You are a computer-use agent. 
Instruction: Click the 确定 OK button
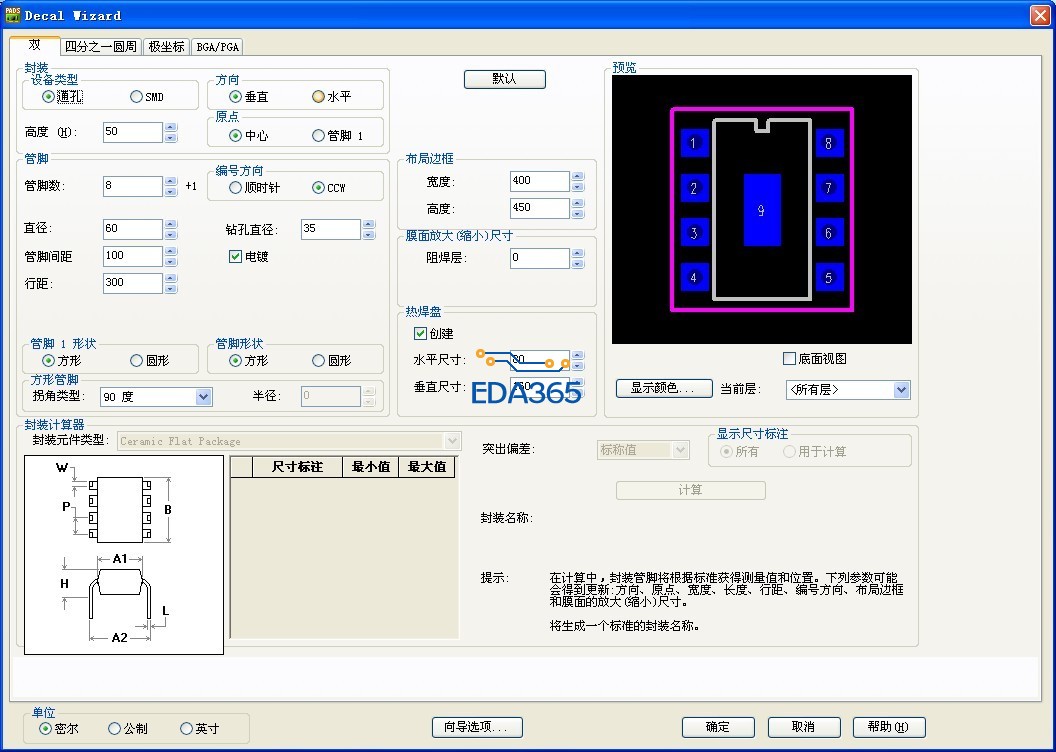pos(717,727)
